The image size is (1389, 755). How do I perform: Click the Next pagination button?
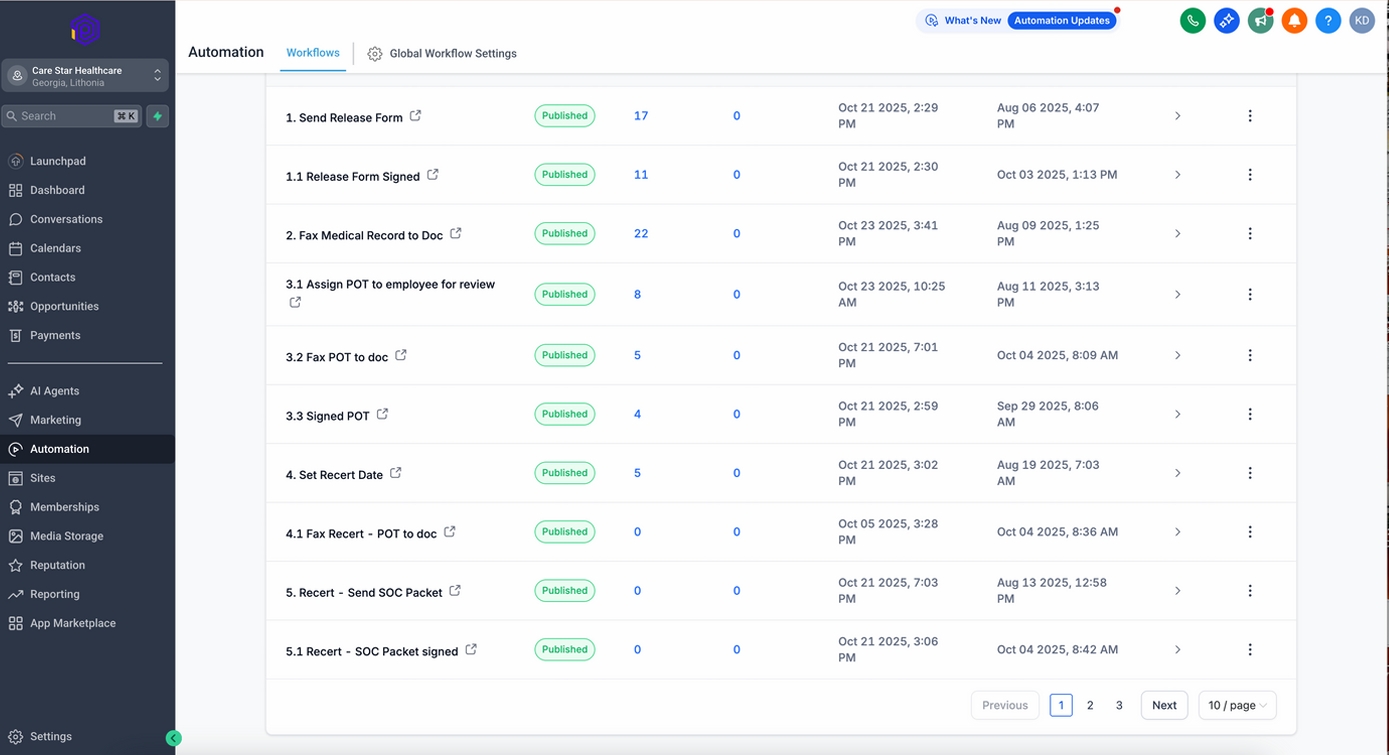(1164, 705)
